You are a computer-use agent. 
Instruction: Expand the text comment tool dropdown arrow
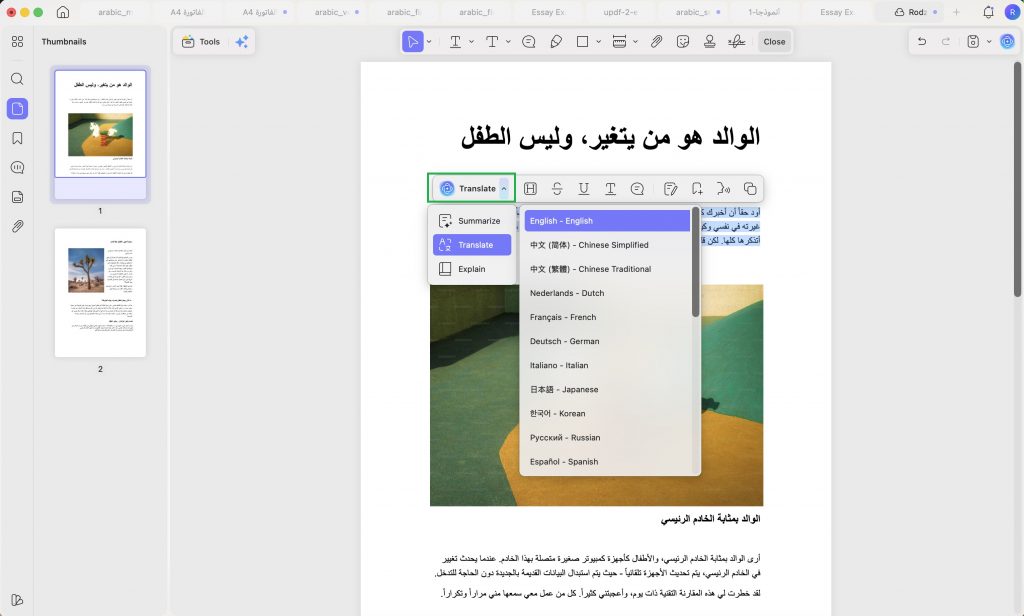click(x=472, y=41)
